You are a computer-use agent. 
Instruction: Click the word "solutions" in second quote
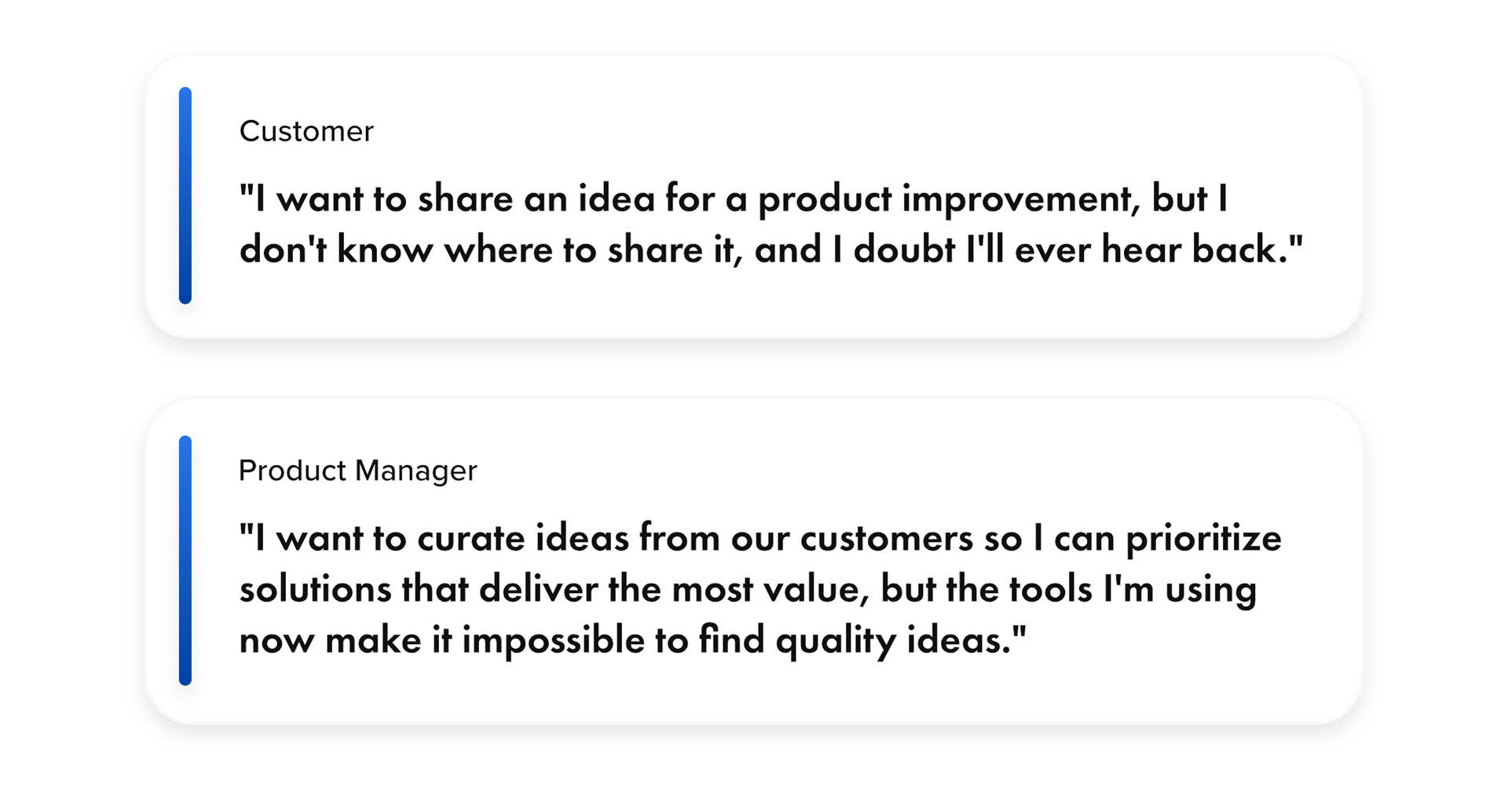315,590
